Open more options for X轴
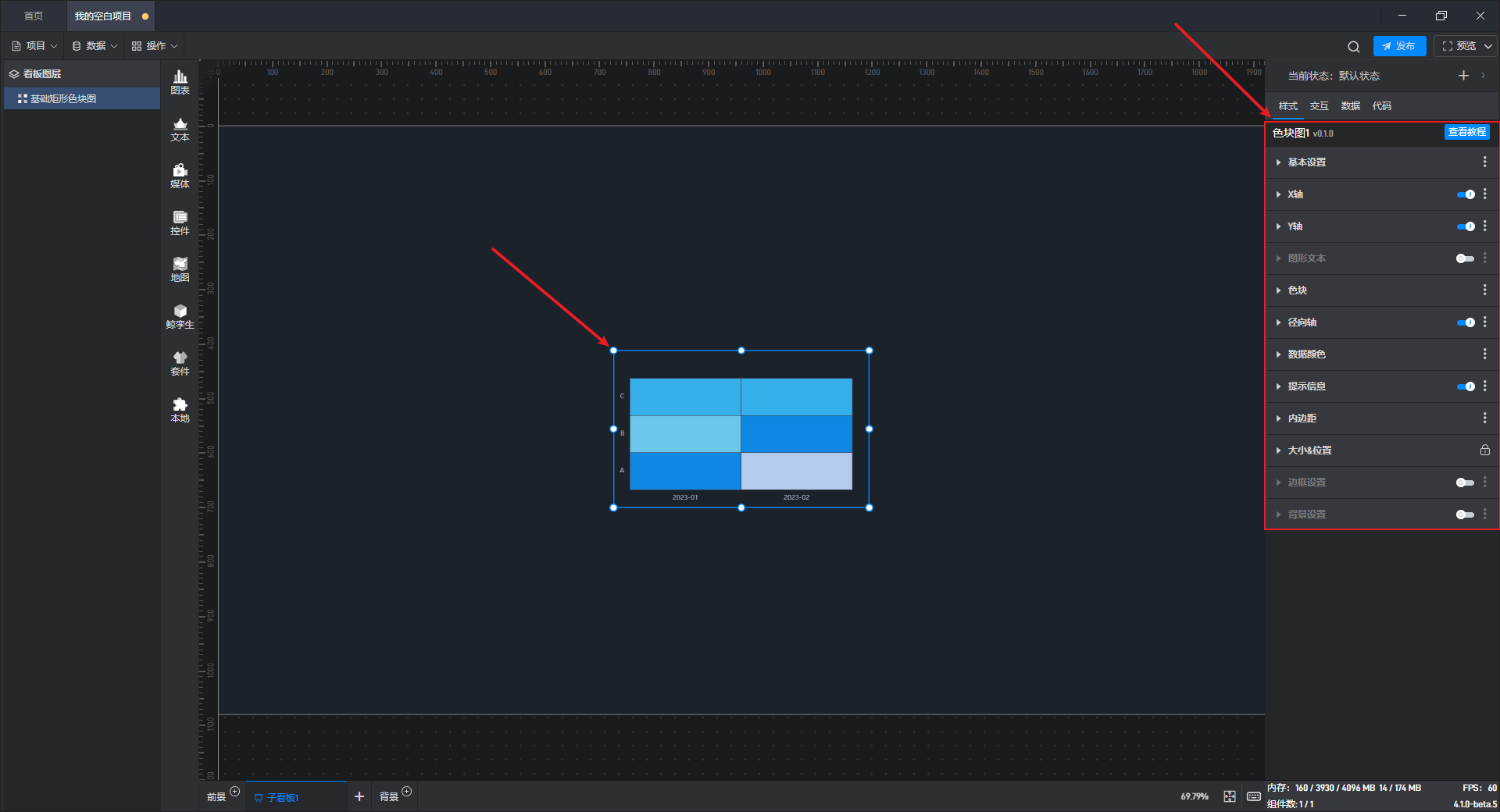Screen dimensions: 1500x812 (1485, 194)
